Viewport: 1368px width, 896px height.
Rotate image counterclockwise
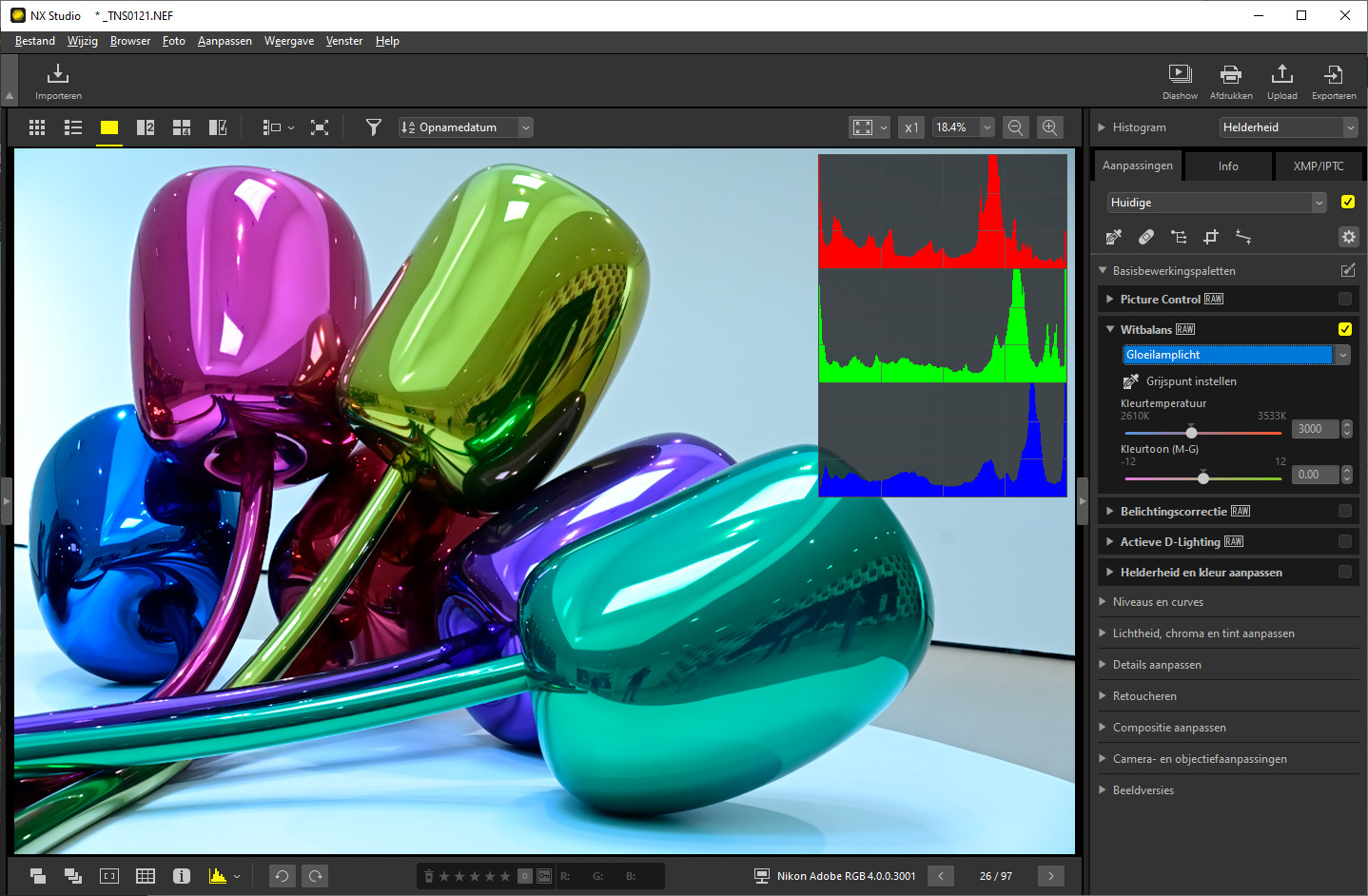coord(282,876)
